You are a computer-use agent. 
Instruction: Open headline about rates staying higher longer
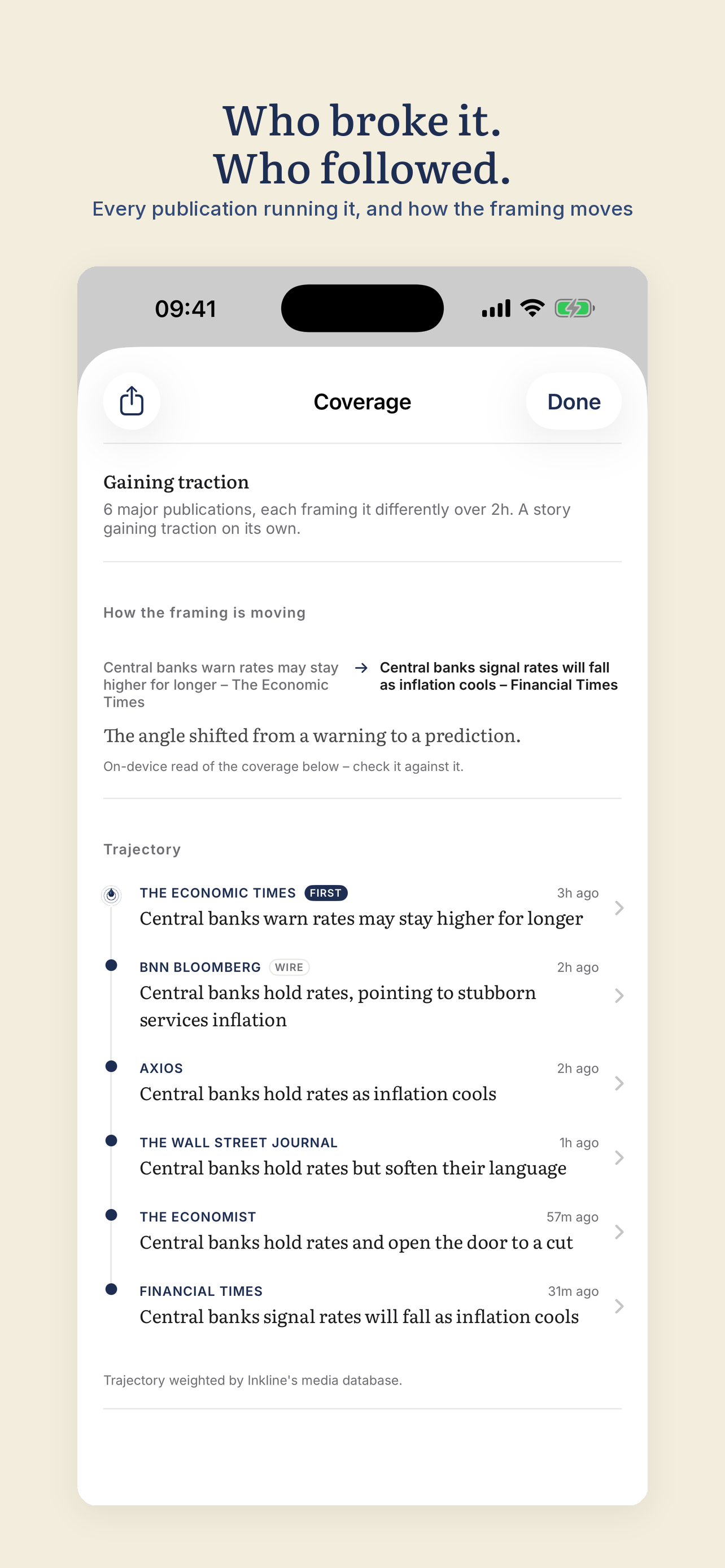[361, 918]
